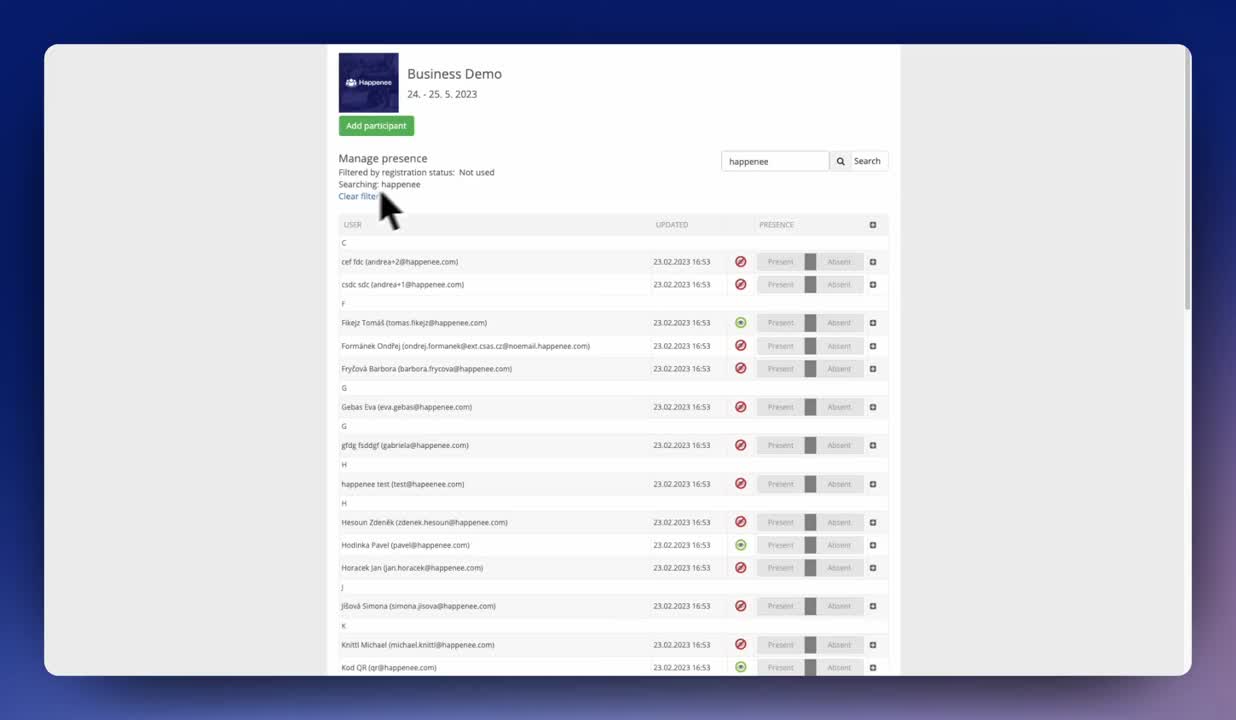1236x720 pixels.
Task: Click the Clear filter link
Action: (x=359, y=196)
